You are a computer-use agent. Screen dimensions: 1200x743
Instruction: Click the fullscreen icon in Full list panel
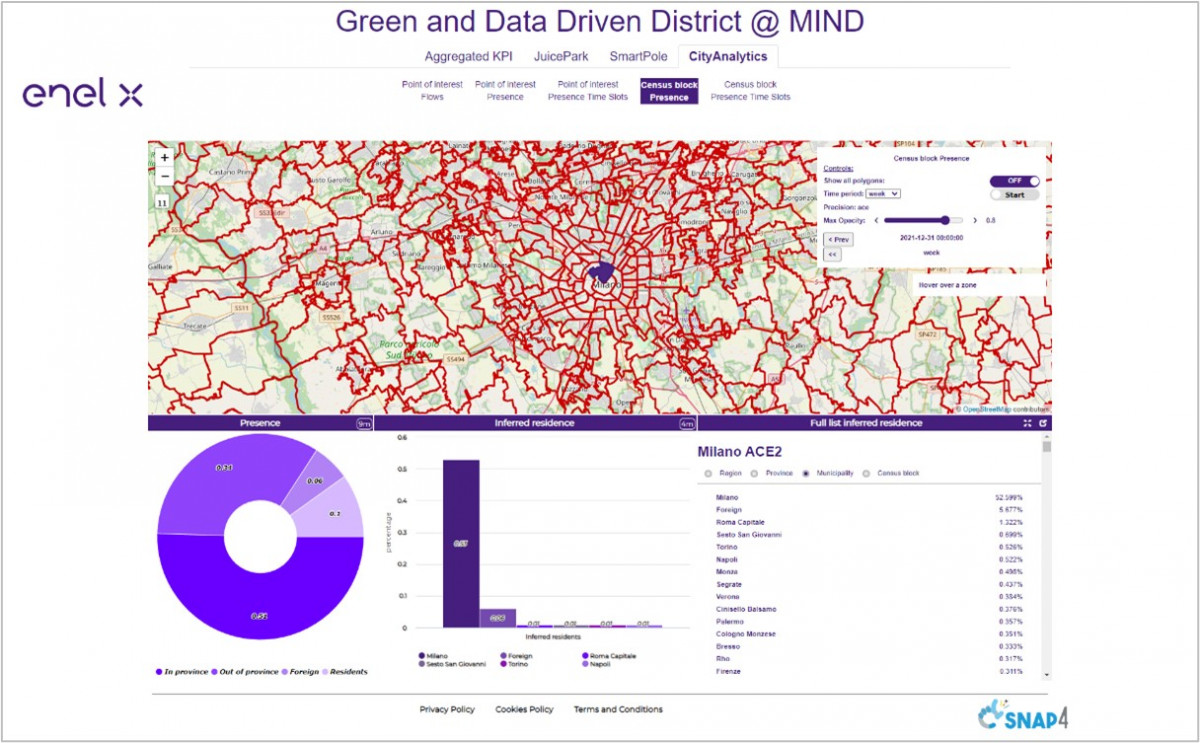click(1027, 424)
